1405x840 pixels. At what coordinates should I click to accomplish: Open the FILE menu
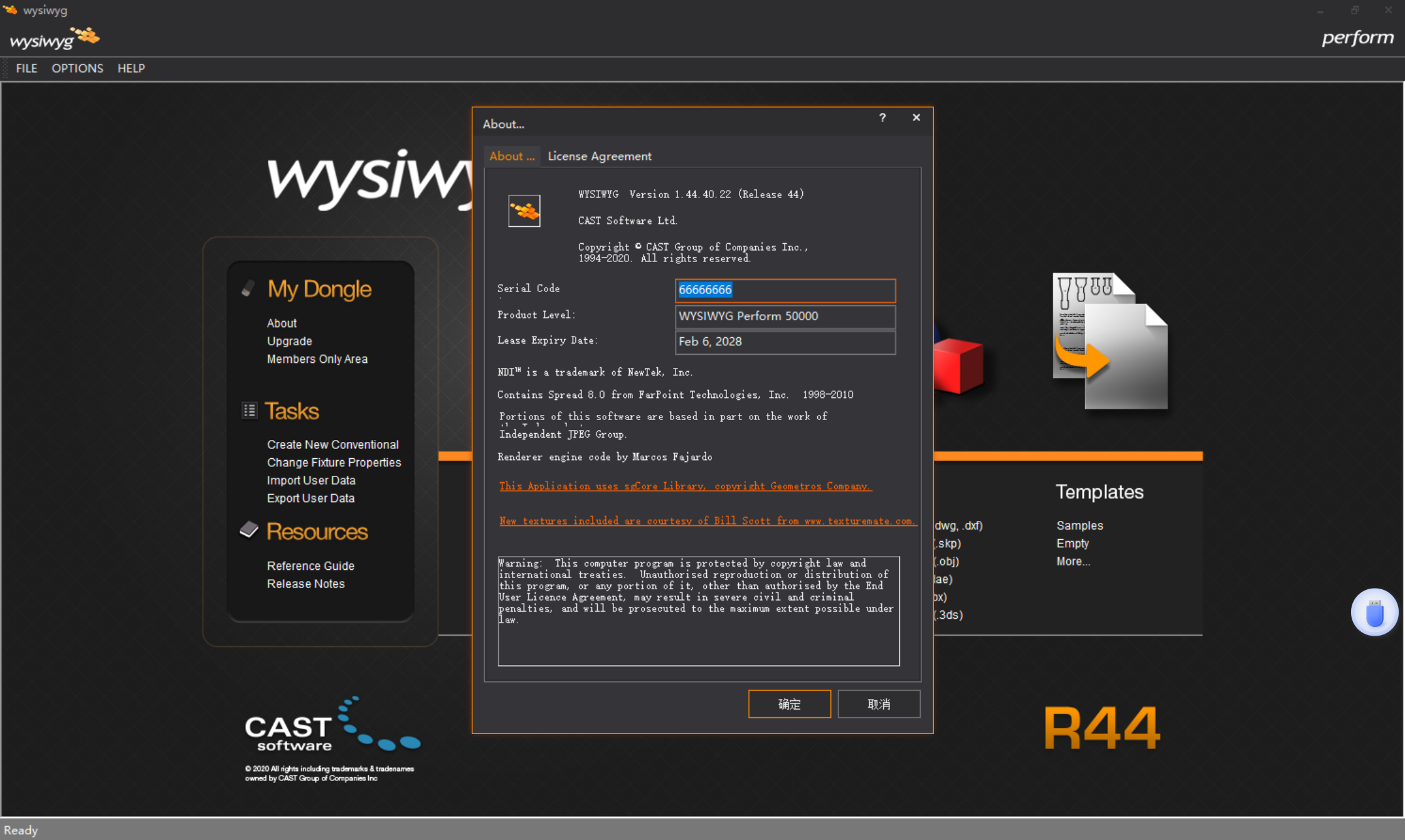(x=26, y=68)
